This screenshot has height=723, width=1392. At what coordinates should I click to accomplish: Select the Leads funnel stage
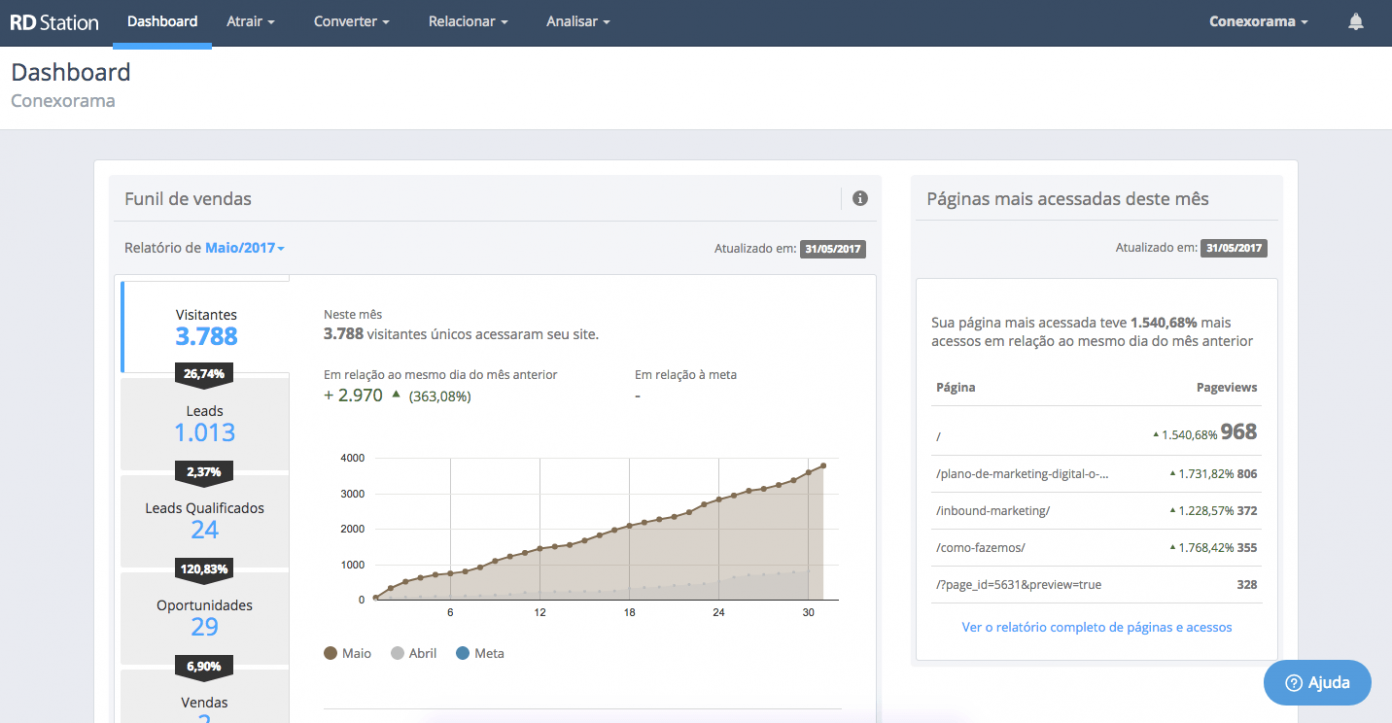tap(205, 423)
